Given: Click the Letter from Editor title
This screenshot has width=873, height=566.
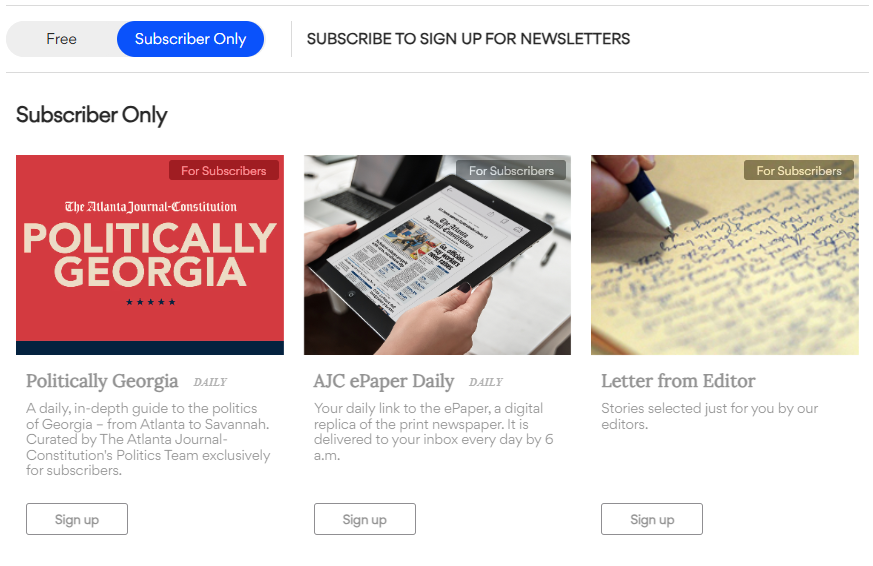Looking at the screenshot, I should click(678, 381).
